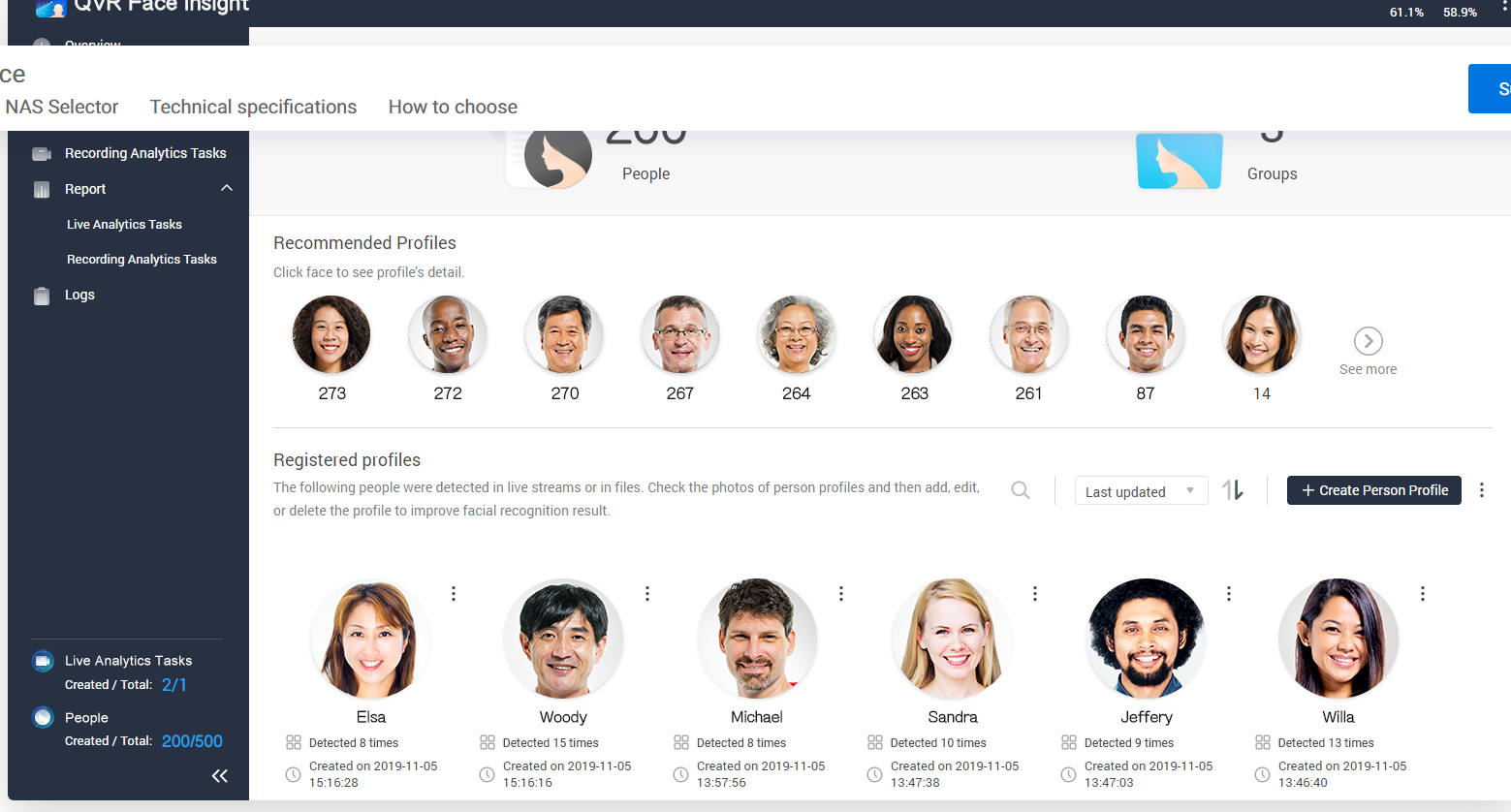Open Jeffery's three-dot options menu
This screenshot has height=812, width=1511.
click(1228, 593)
